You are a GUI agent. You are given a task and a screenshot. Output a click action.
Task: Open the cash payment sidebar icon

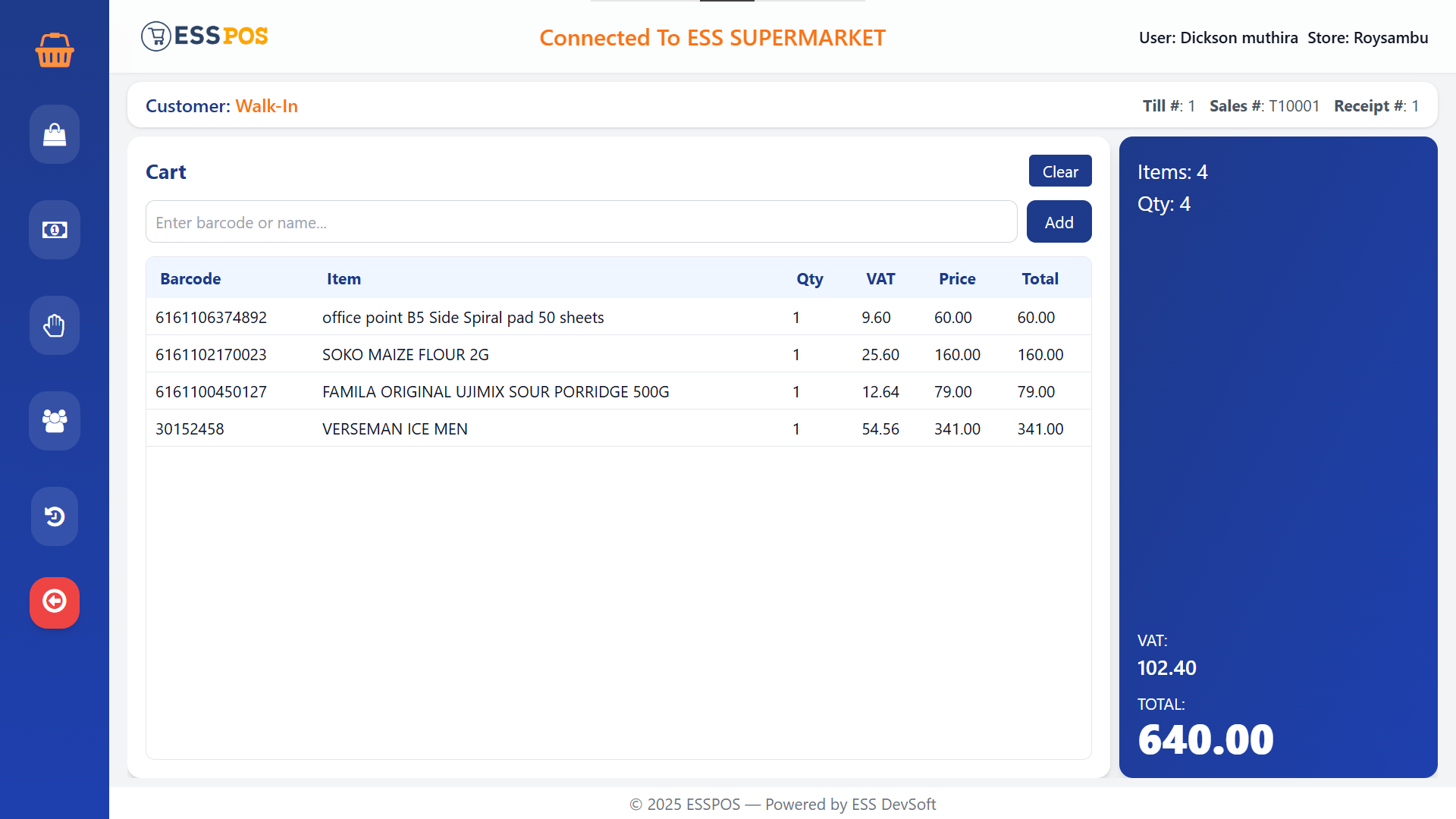tap(55, 230)
